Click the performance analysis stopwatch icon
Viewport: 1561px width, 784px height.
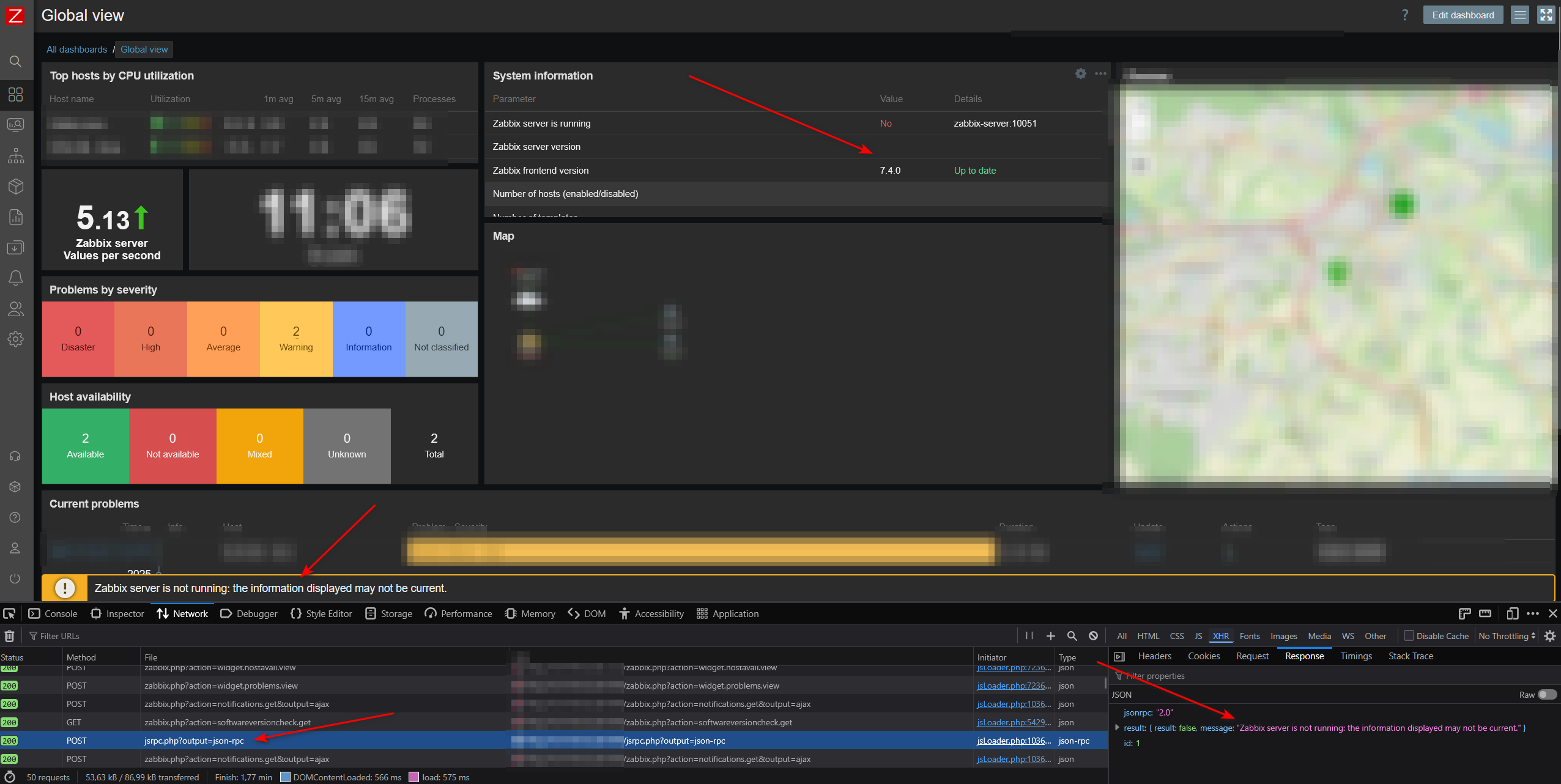(x=10, y=777)
